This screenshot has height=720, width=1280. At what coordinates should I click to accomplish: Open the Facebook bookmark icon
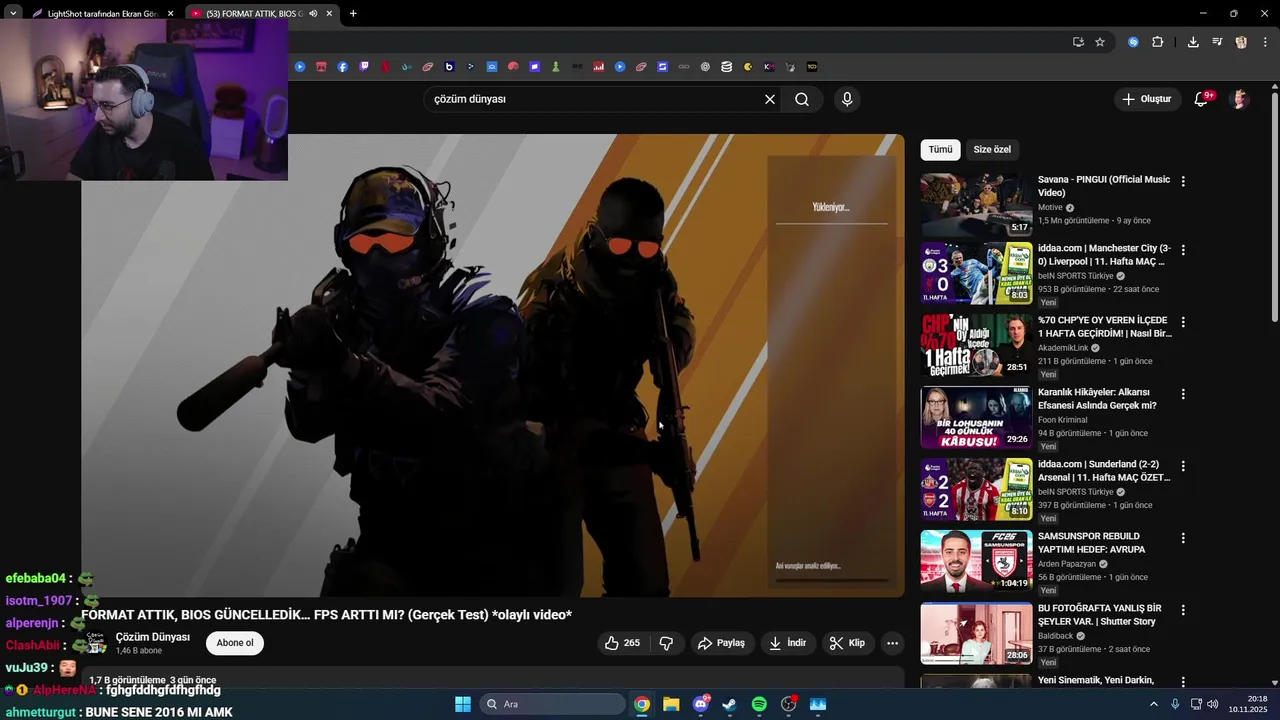(x=343, y=67)
